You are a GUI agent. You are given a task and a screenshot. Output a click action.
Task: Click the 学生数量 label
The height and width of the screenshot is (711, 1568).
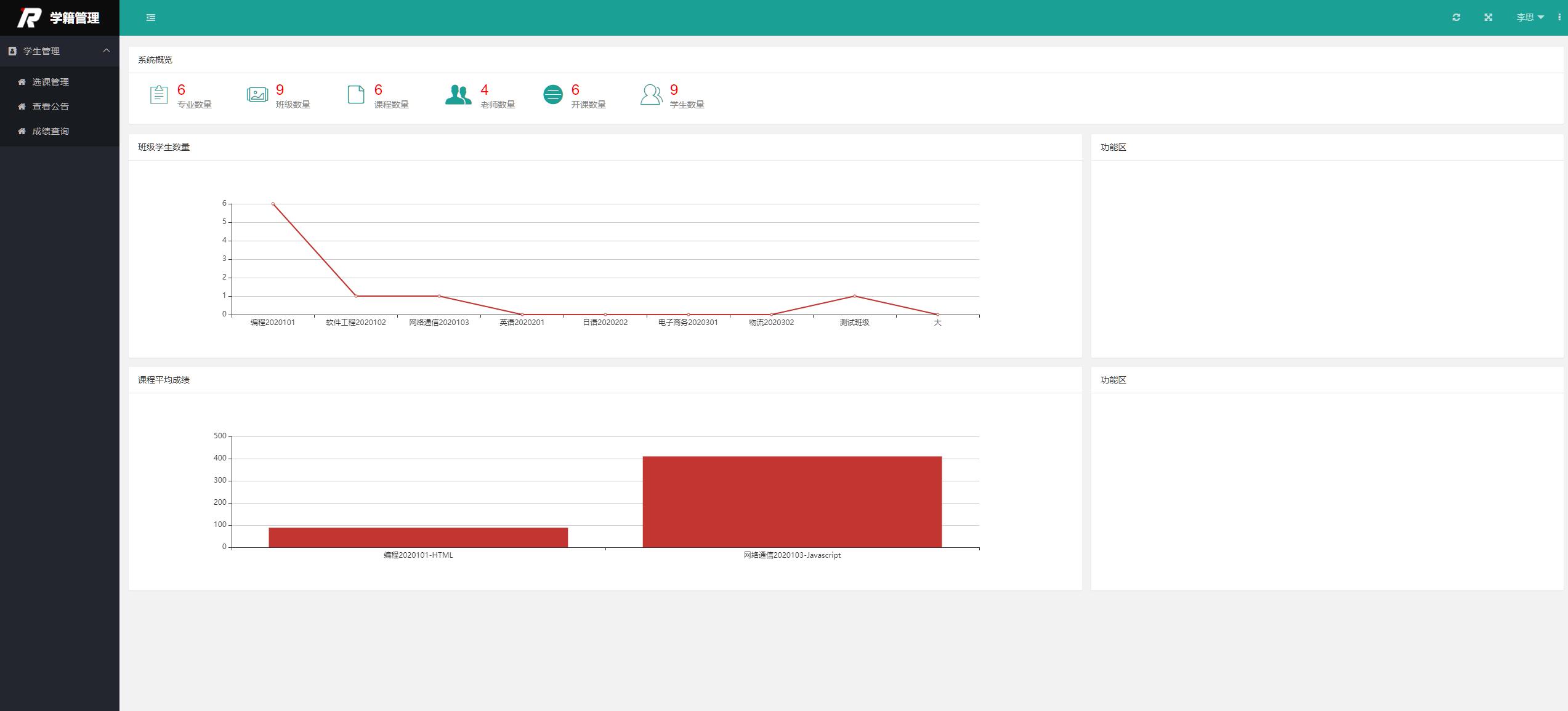687,105
